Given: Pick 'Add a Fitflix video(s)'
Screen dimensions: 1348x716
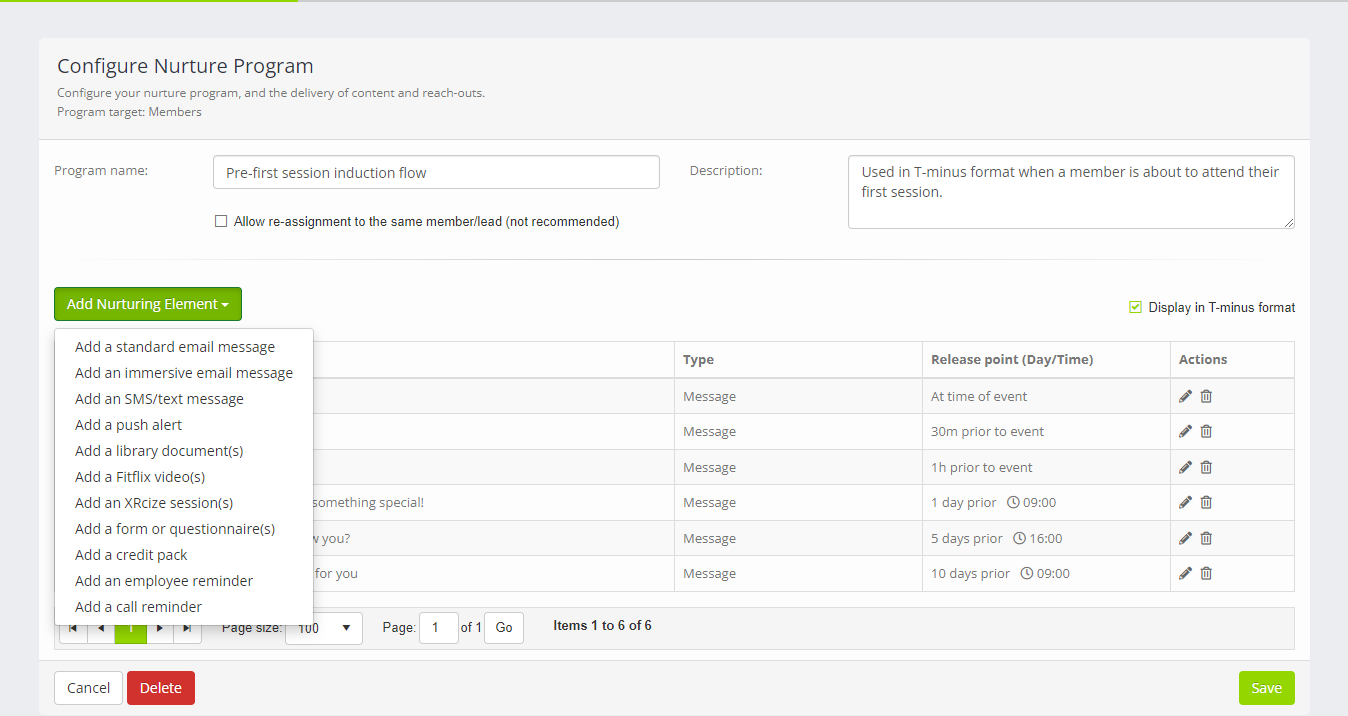Looking at the screenshot, I should [140, 477].
